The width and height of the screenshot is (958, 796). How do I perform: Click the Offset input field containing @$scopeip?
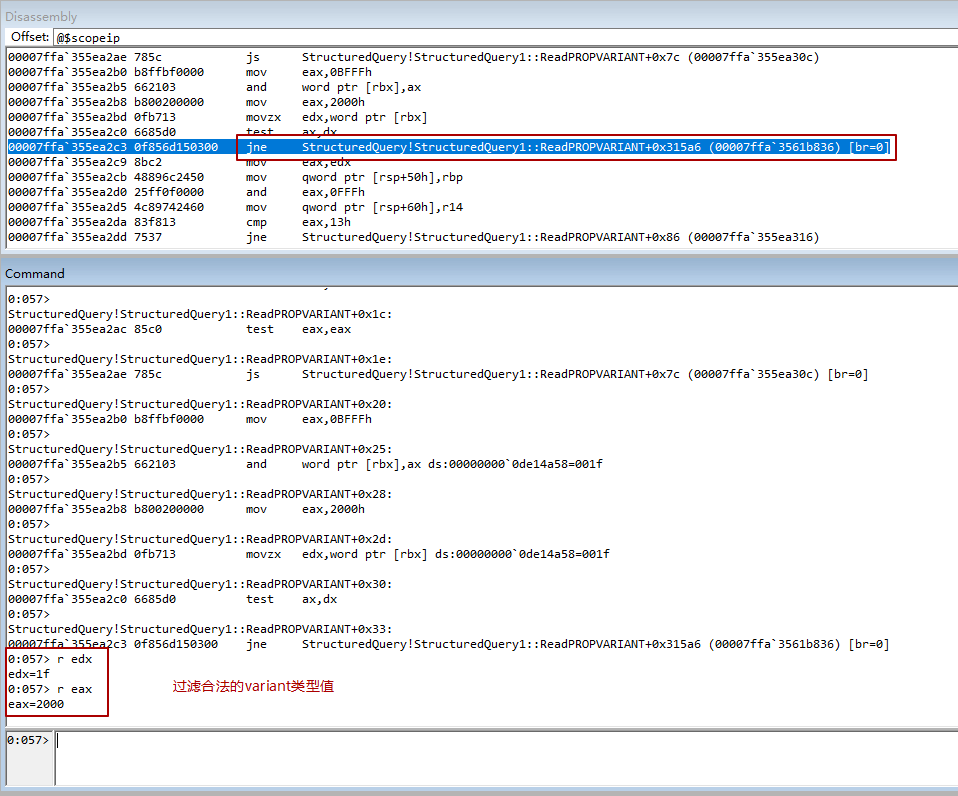(506, 37)
